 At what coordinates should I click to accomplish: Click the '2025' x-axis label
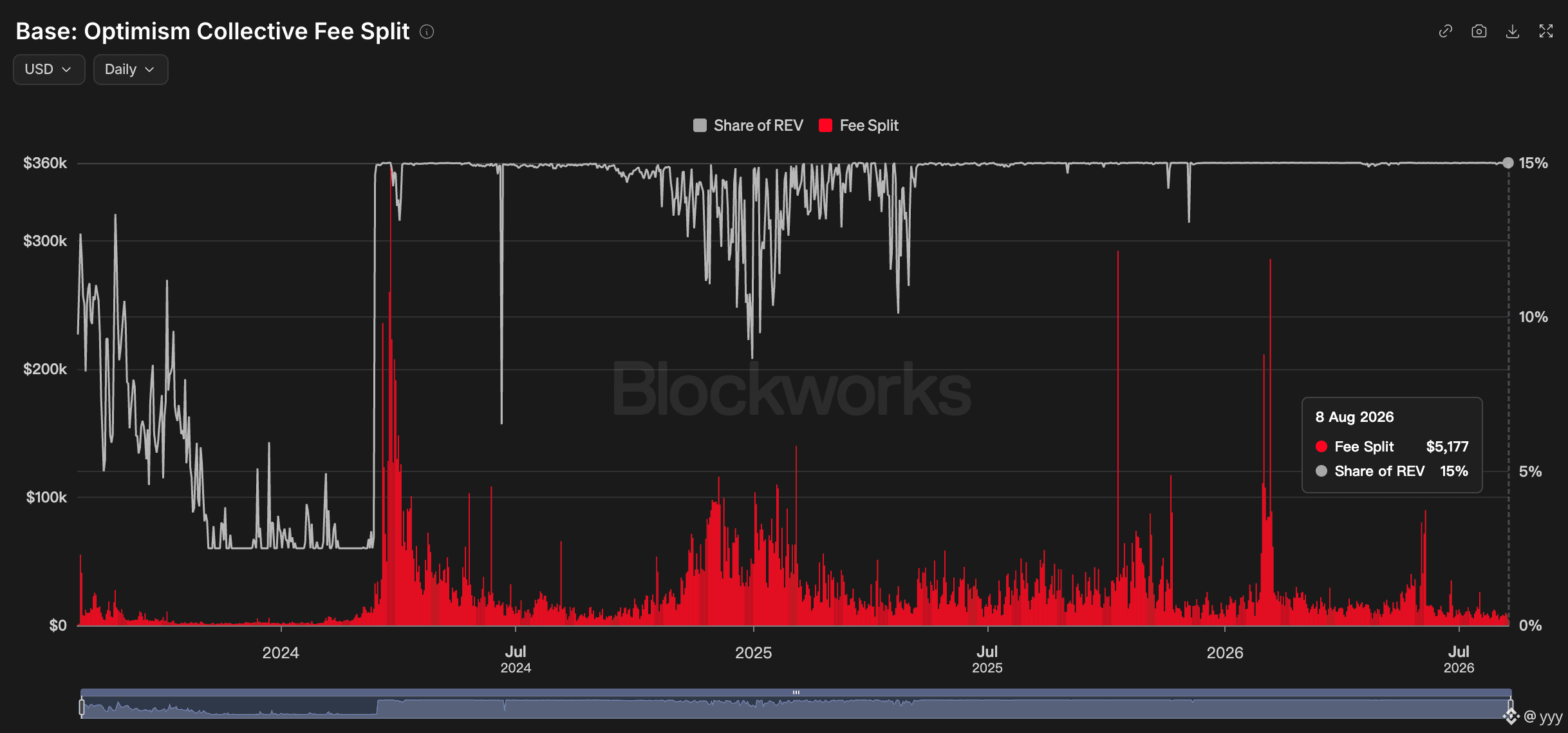coord(753,653)
